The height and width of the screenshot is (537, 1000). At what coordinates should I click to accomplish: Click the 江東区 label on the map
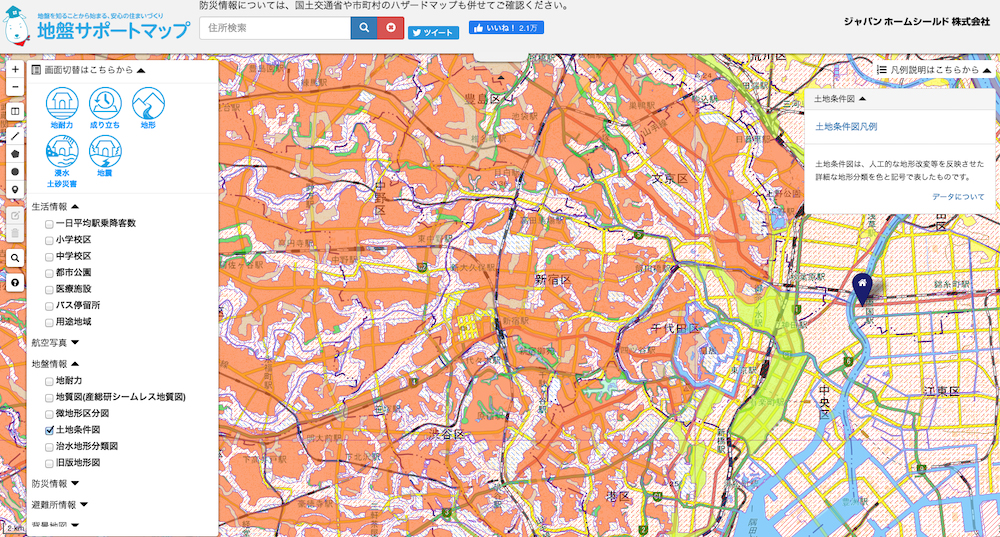941,390
